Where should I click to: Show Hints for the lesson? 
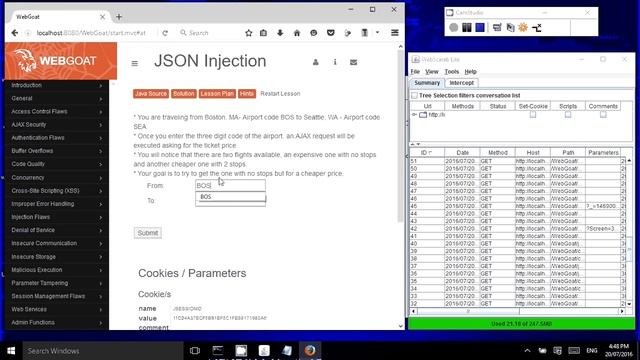[247, 93]
